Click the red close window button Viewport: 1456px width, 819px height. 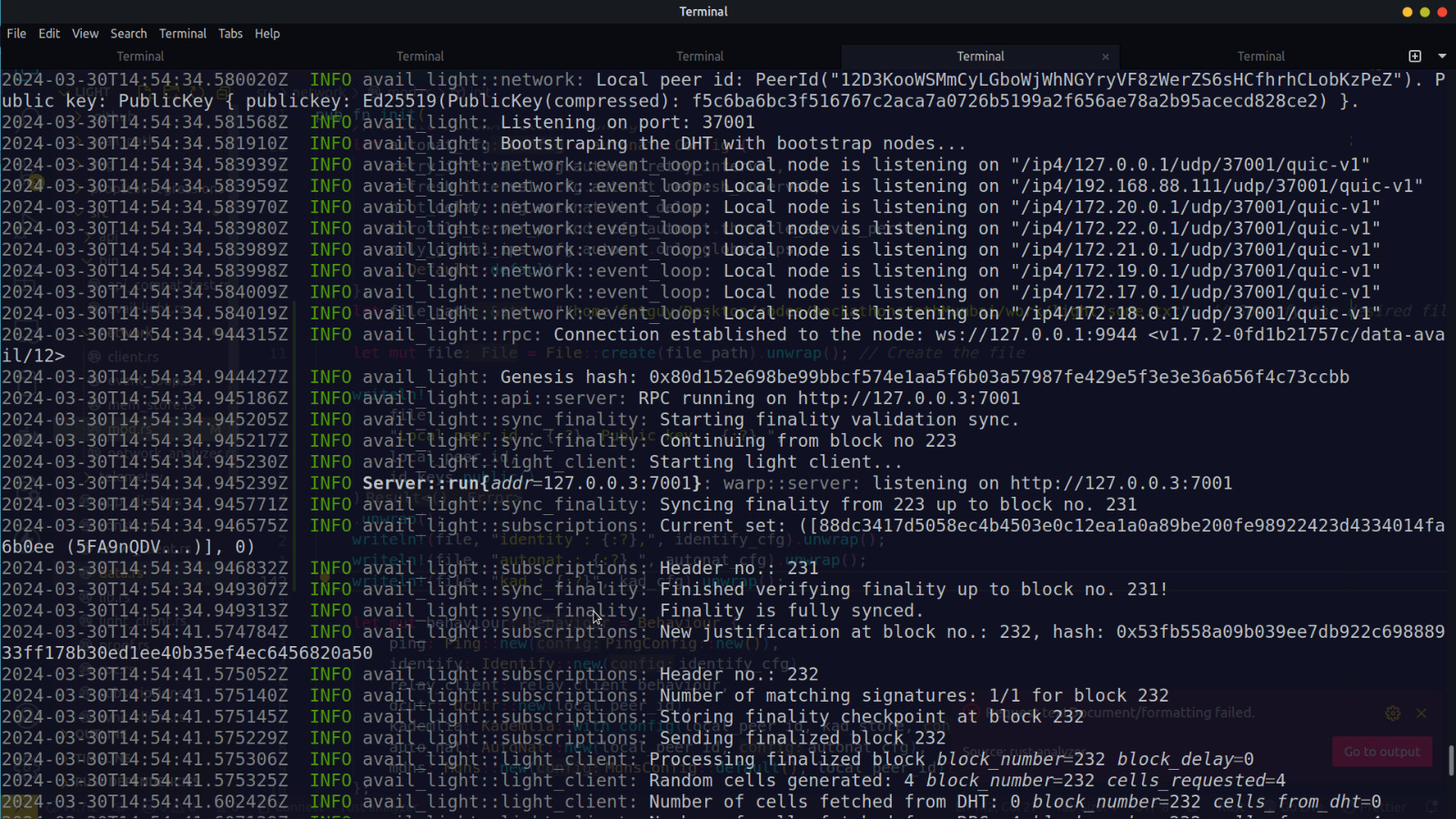coord(1441,12)
